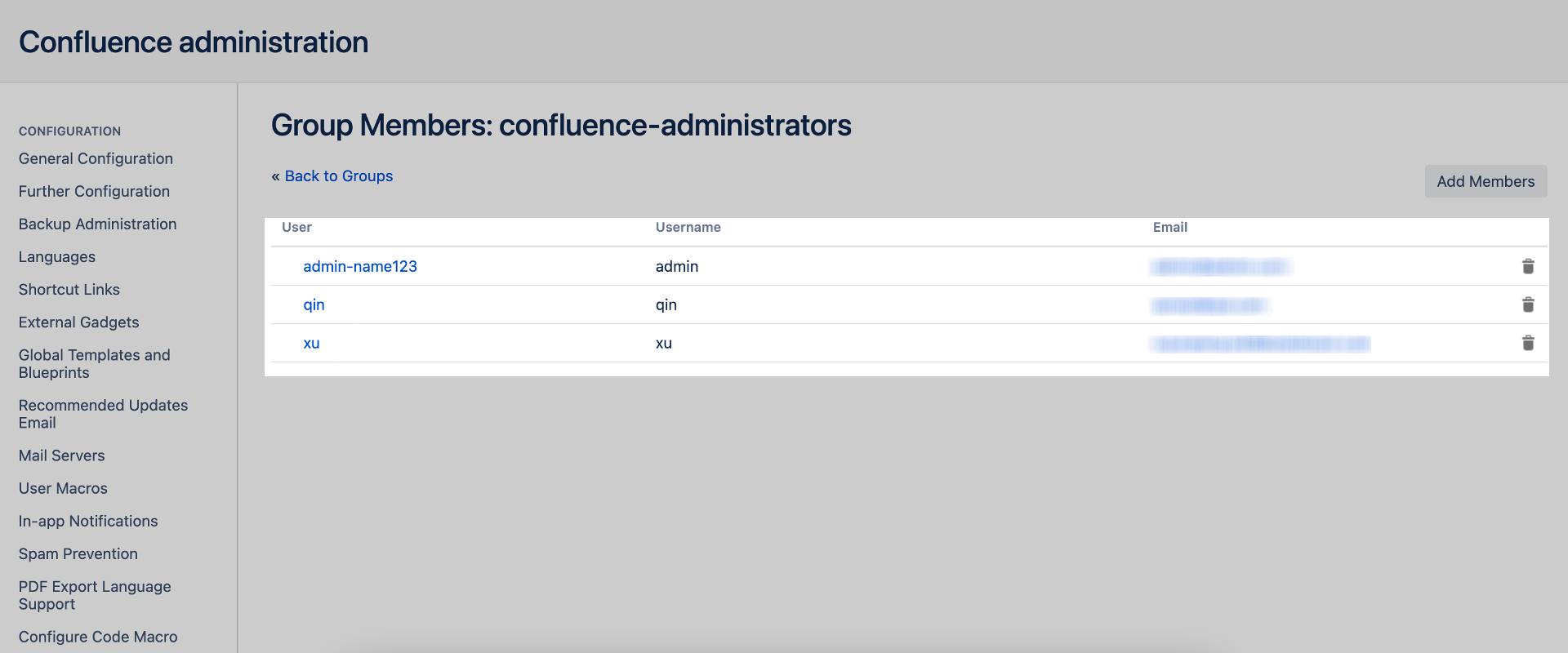Viewport: 1568px width, 653px height.
Task: Open Mail Servers configuration
Action: tap(61, 455)
